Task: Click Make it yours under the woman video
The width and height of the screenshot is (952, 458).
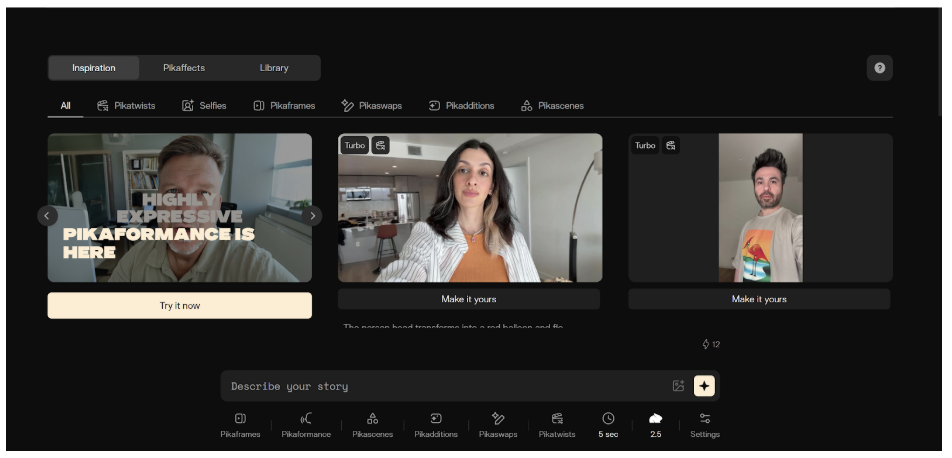Action: tap(469, 299)
